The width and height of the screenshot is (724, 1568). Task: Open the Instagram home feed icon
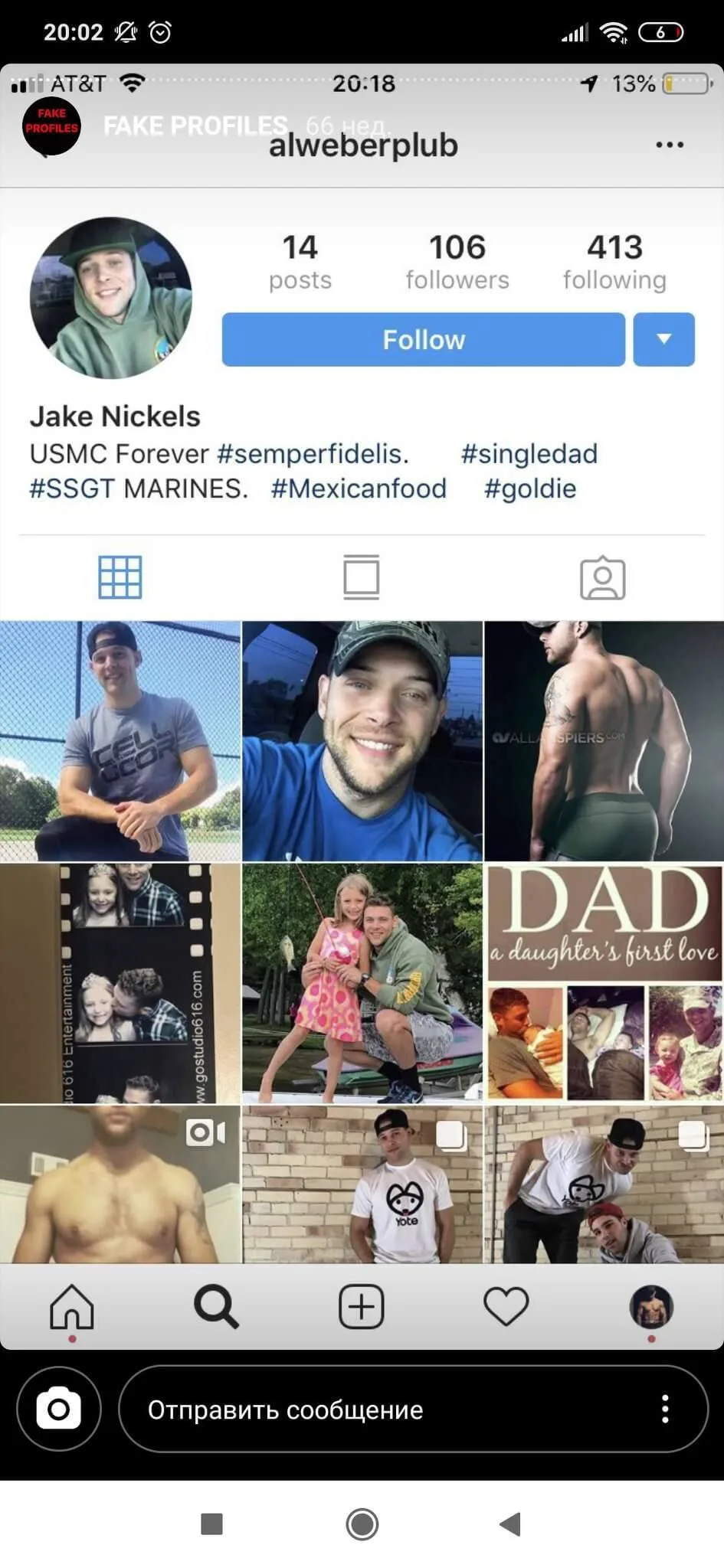[71, 1306]
